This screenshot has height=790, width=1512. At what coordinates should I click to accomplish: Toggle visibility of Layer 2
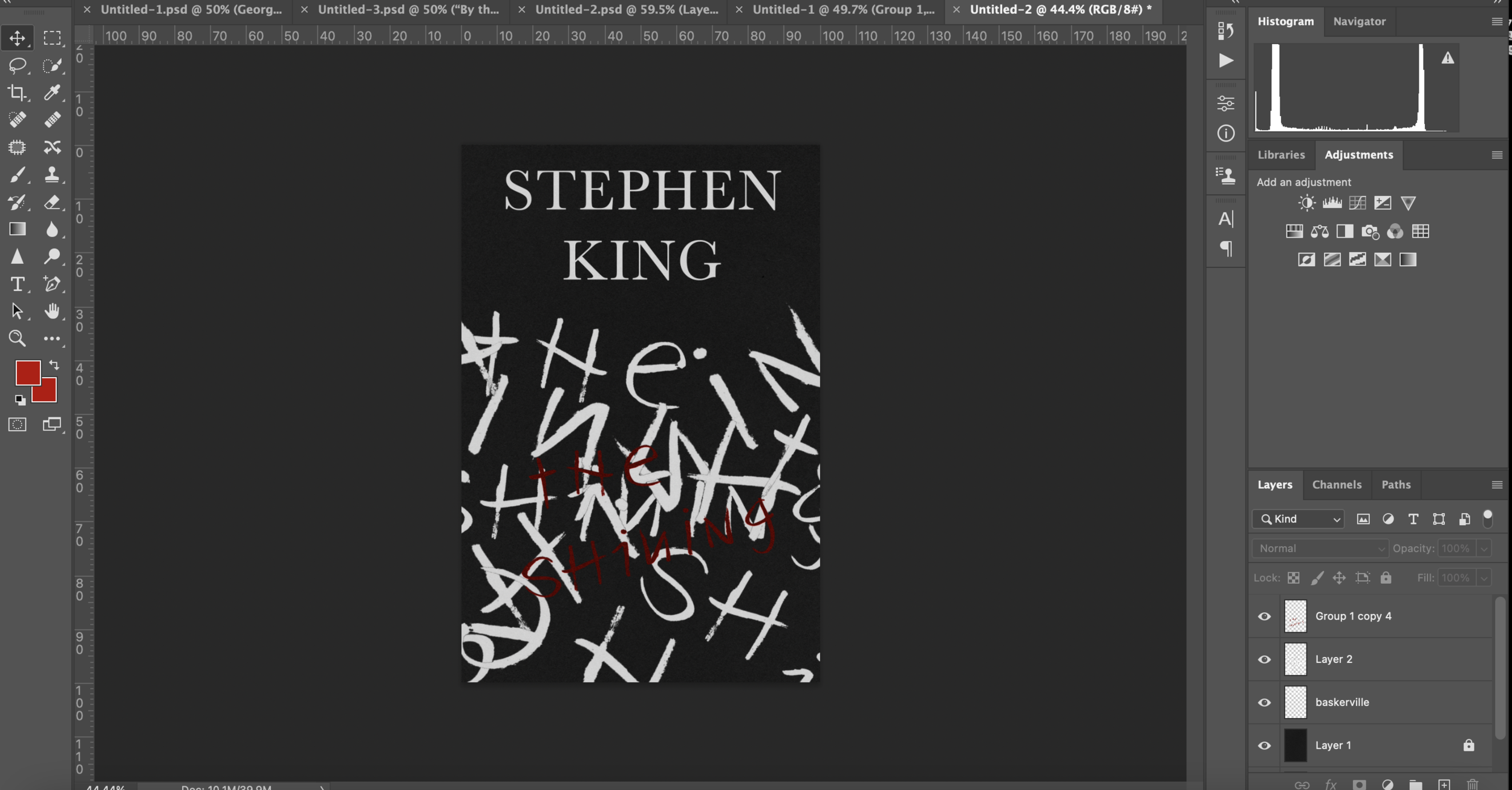1264,659
